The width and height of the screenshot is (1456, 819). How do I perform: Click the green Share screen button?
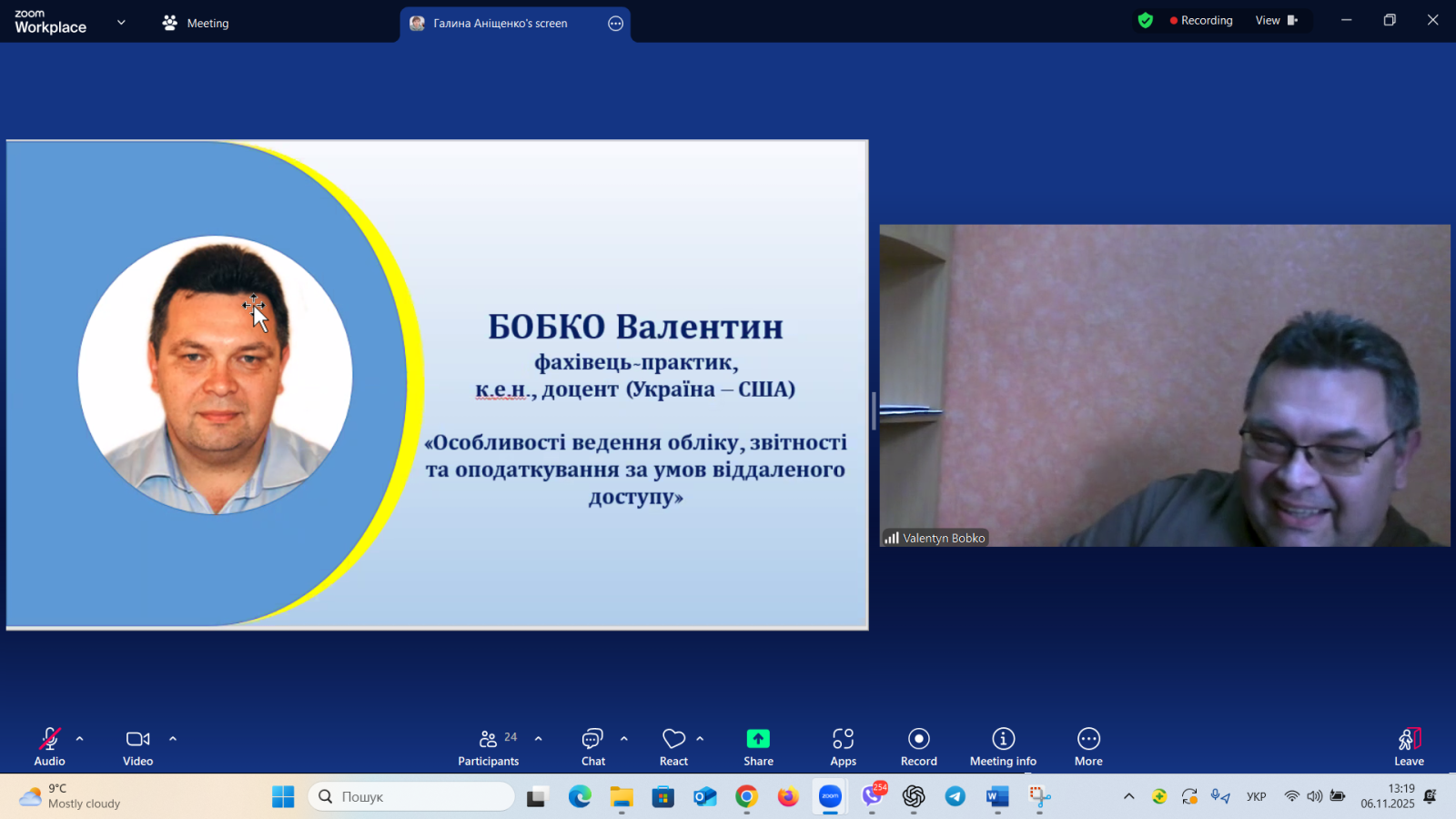click(x=758, y=746)
